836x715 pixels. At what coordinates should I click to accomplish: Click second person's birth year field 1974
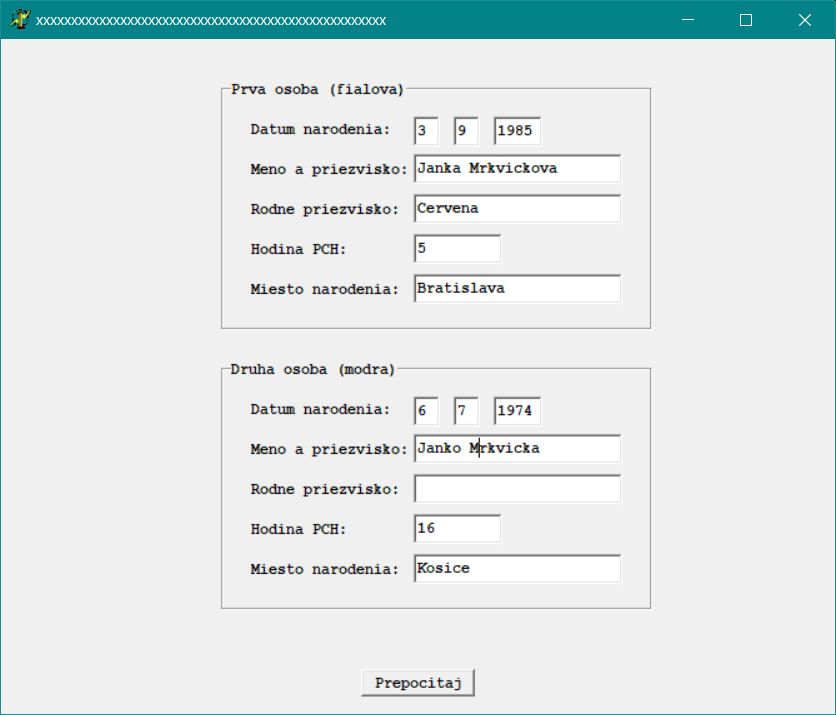tap(517, 411)
